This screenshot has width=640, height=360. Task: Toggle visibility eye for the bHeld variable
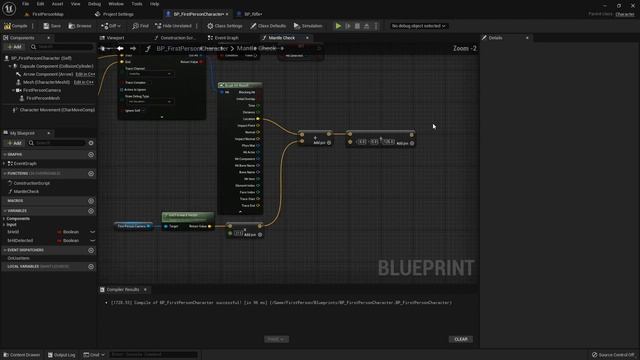pos(92,232)
